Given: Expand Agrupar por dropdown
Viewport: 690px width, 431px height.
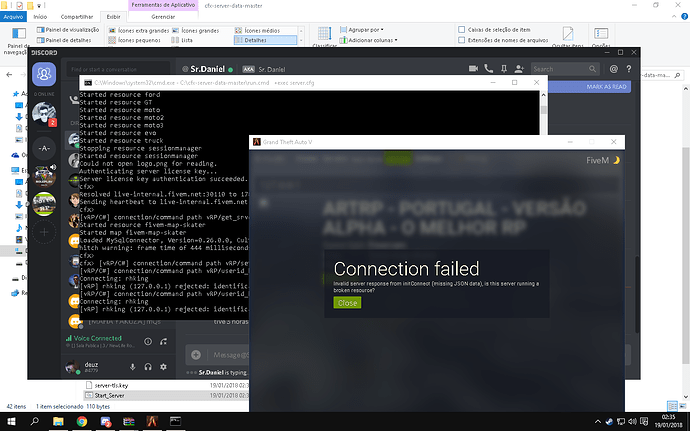Looking at the screenshot, I should 362,30.
